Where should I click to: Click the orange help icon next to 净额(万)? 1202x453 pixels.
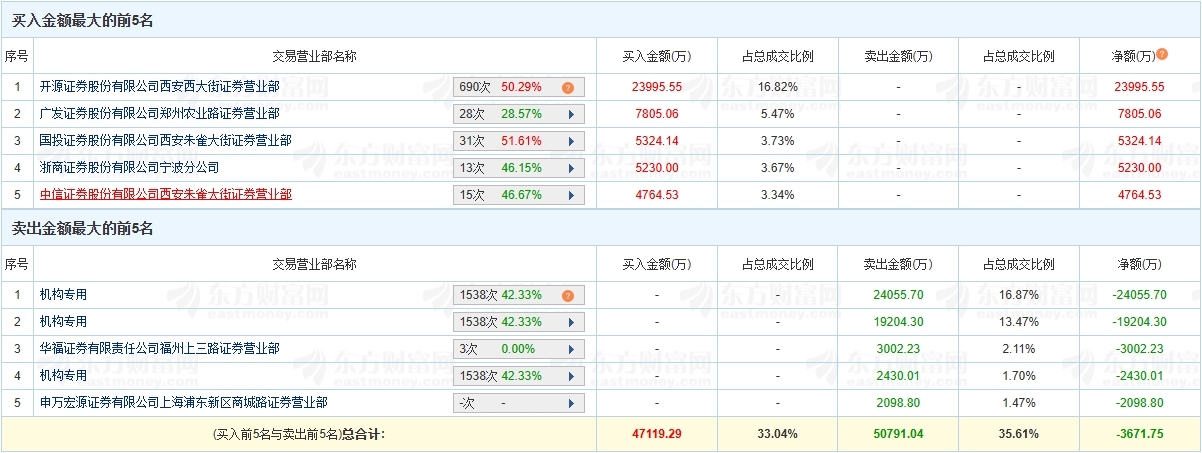(1162, 54)
